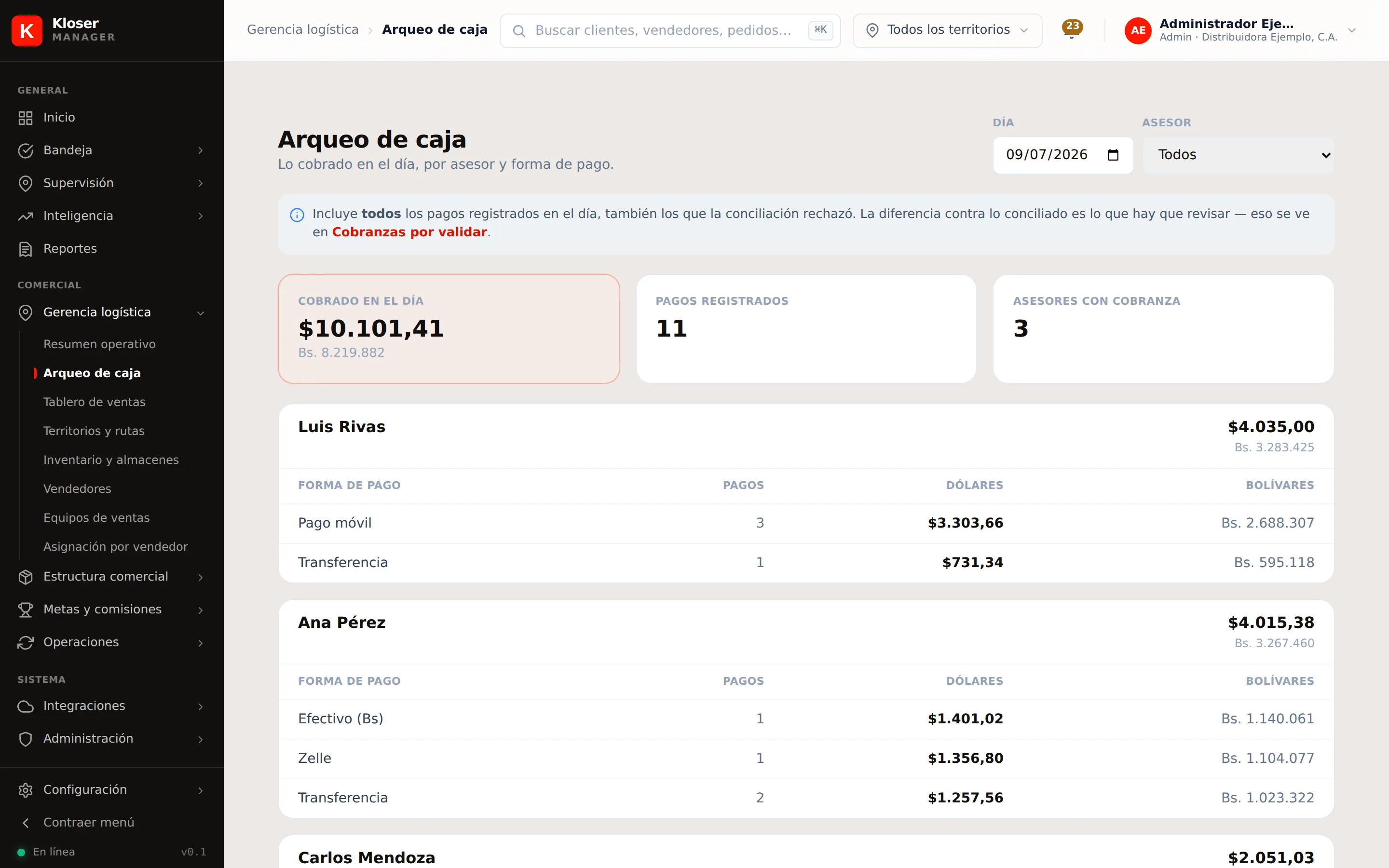Expand the Inteligencia chevron
Viewport: 1389px width, 868px height.
tap(200, 216)
